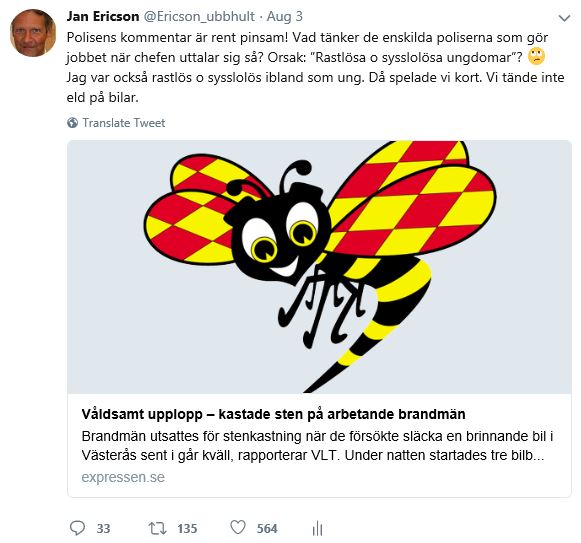This screenshot has width=581, height=543.
Task: Retweet using the retweet arrows icon
Action: [x=157, y=528]
